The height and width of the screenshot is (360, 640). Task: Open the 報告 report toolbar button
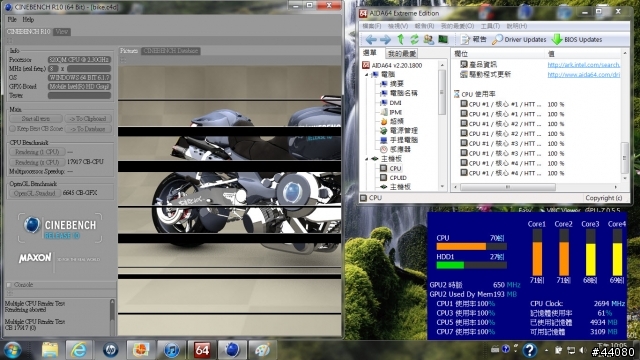pos(474,40)
